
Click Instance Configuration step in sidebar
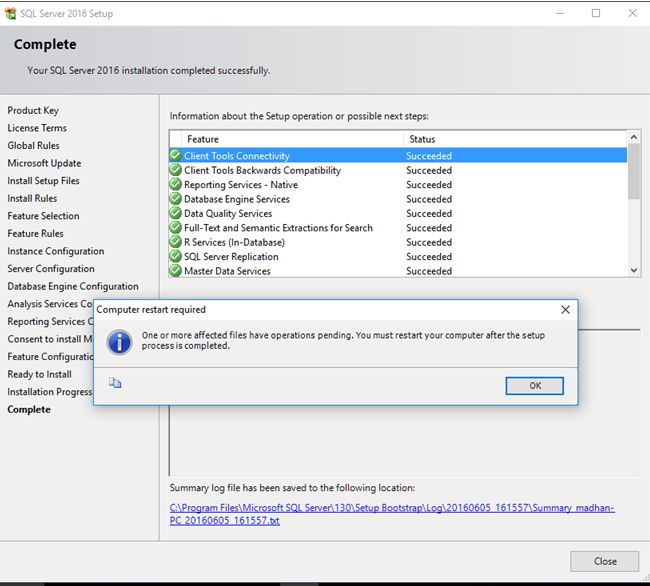56,252
